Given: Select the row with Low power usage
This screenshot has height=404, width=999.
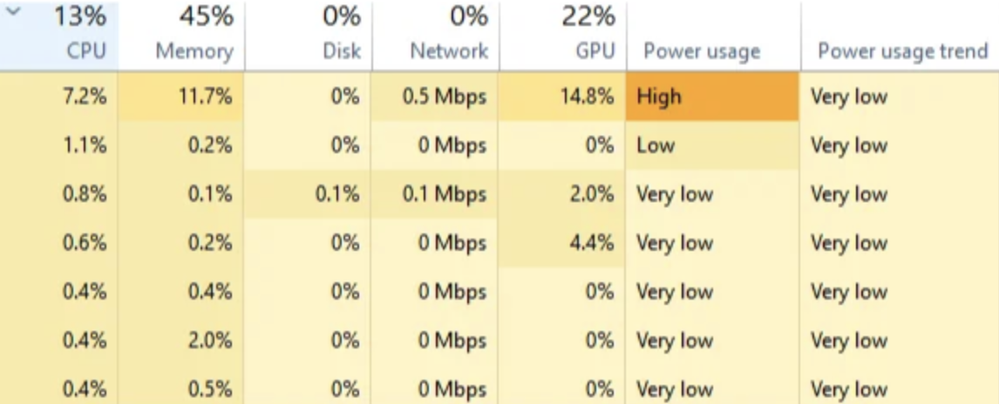Looking at the screenshot, I should point(500,145).
